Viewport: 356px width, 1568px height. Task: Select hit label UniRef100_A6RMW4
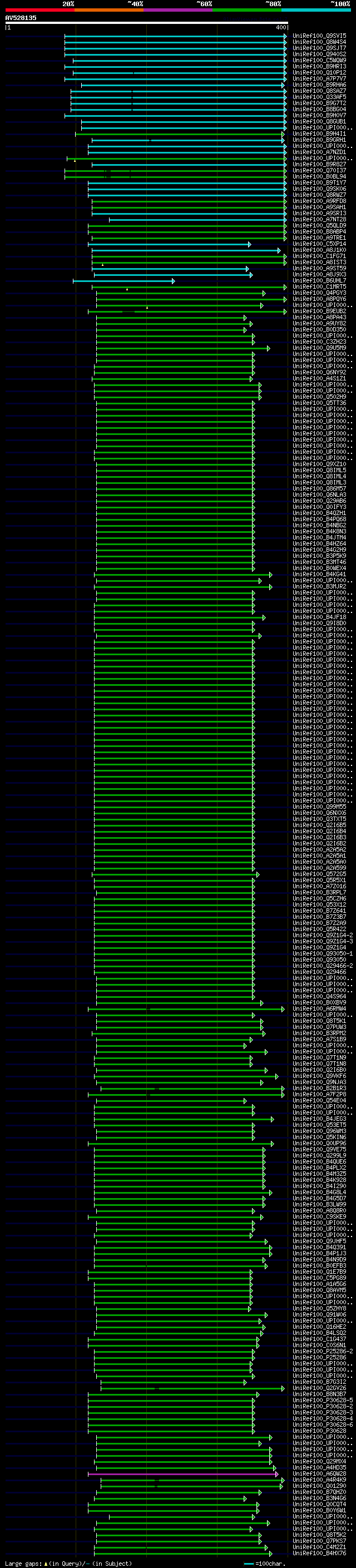point(319,1009)
